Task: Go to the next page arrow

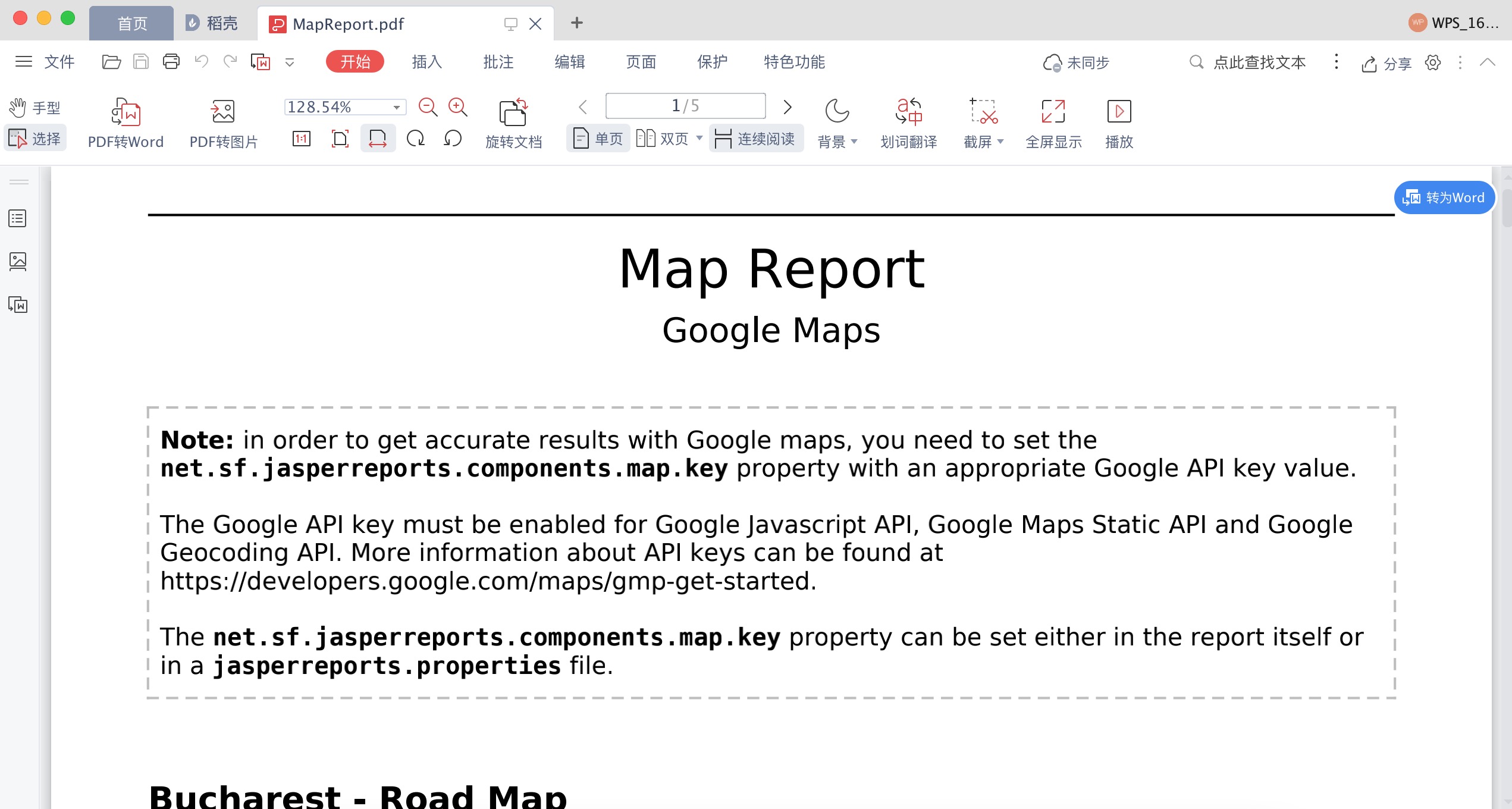Action: 788,107
